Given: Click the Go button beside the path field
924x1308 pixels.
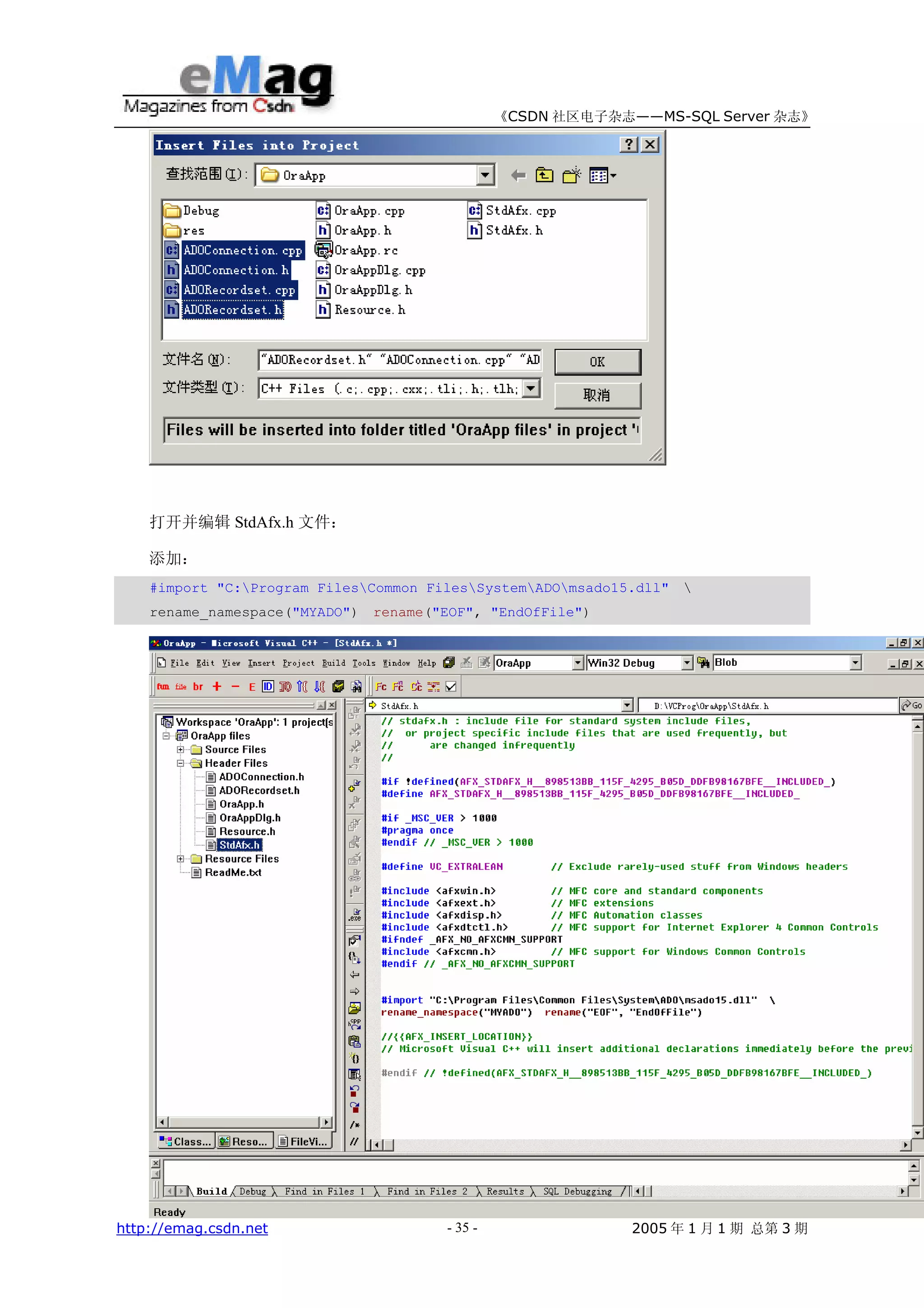Looking at the screenshot, I should (x=911, y=705).
